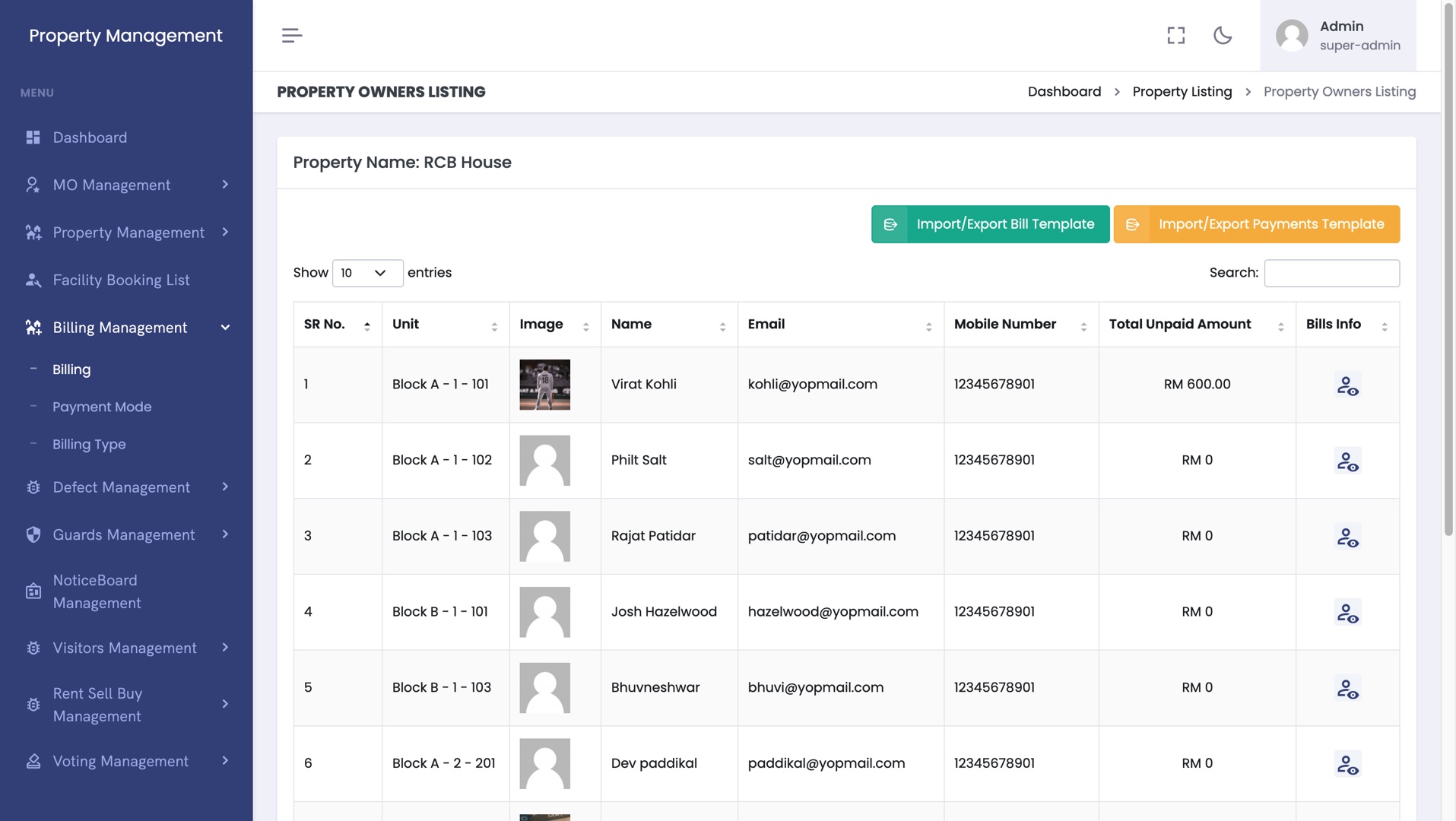The width and height of the screenshot is (1456, 821).
Task: View bills info for Josh Hazelwood
Action: (x=1347, y=613)
